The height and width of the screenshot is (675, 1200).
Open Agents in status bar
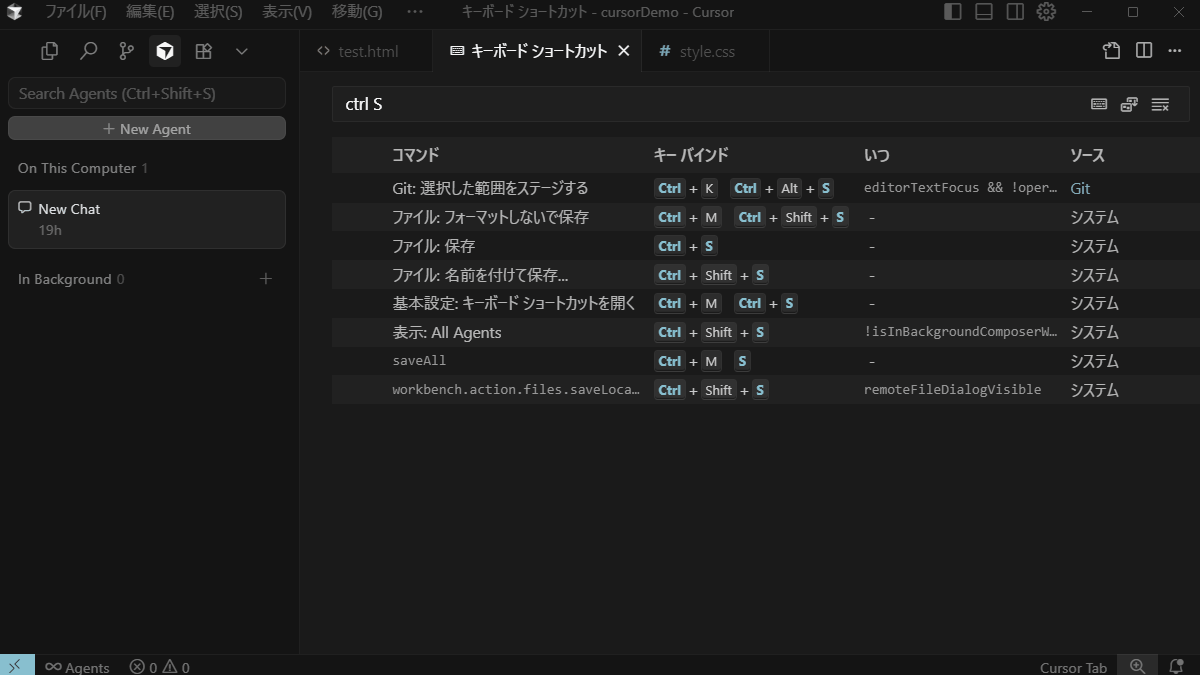click(77, 667)
